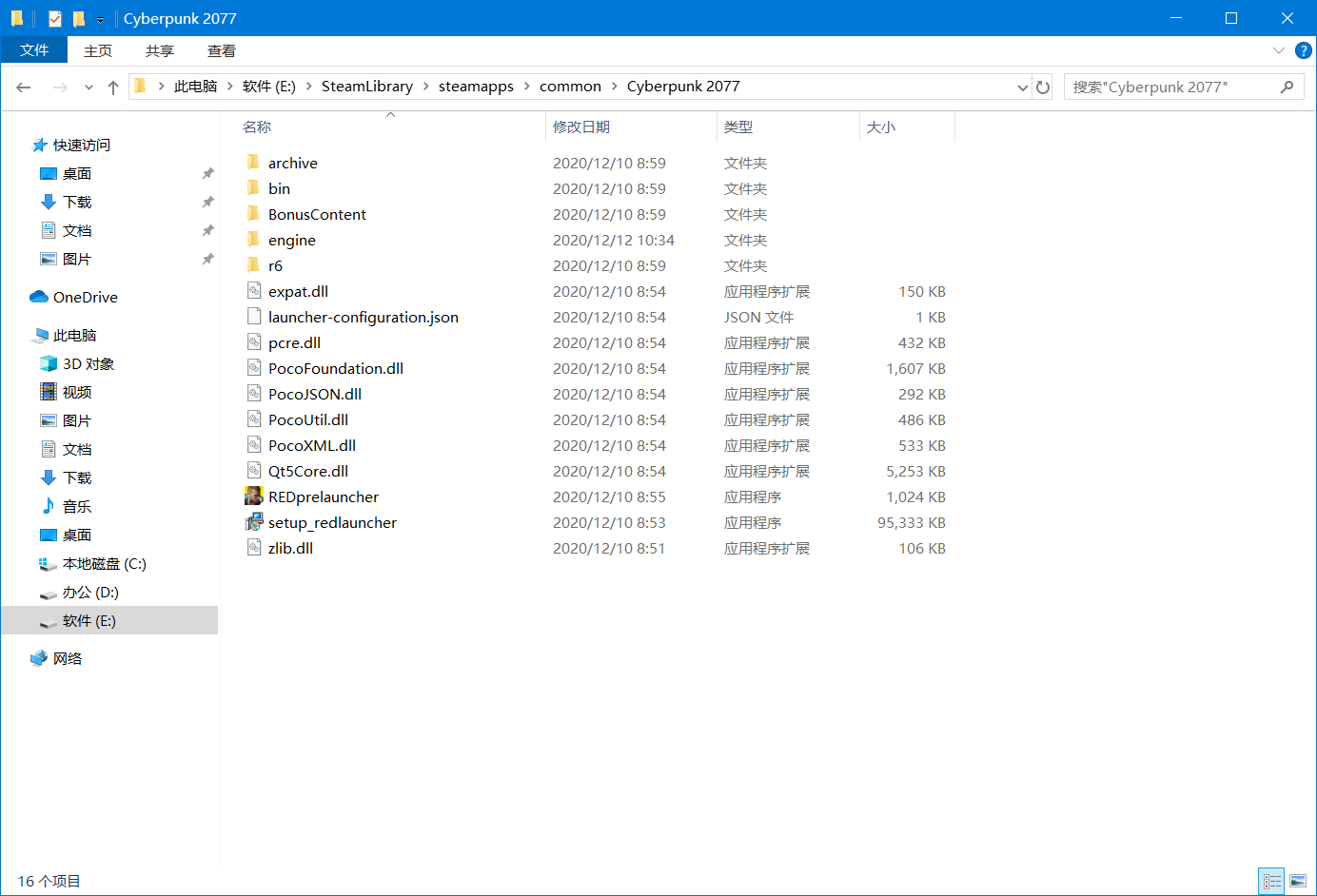Open the 文件 ribbon tab
The image size is (1317, 896).
click(34, 50)
